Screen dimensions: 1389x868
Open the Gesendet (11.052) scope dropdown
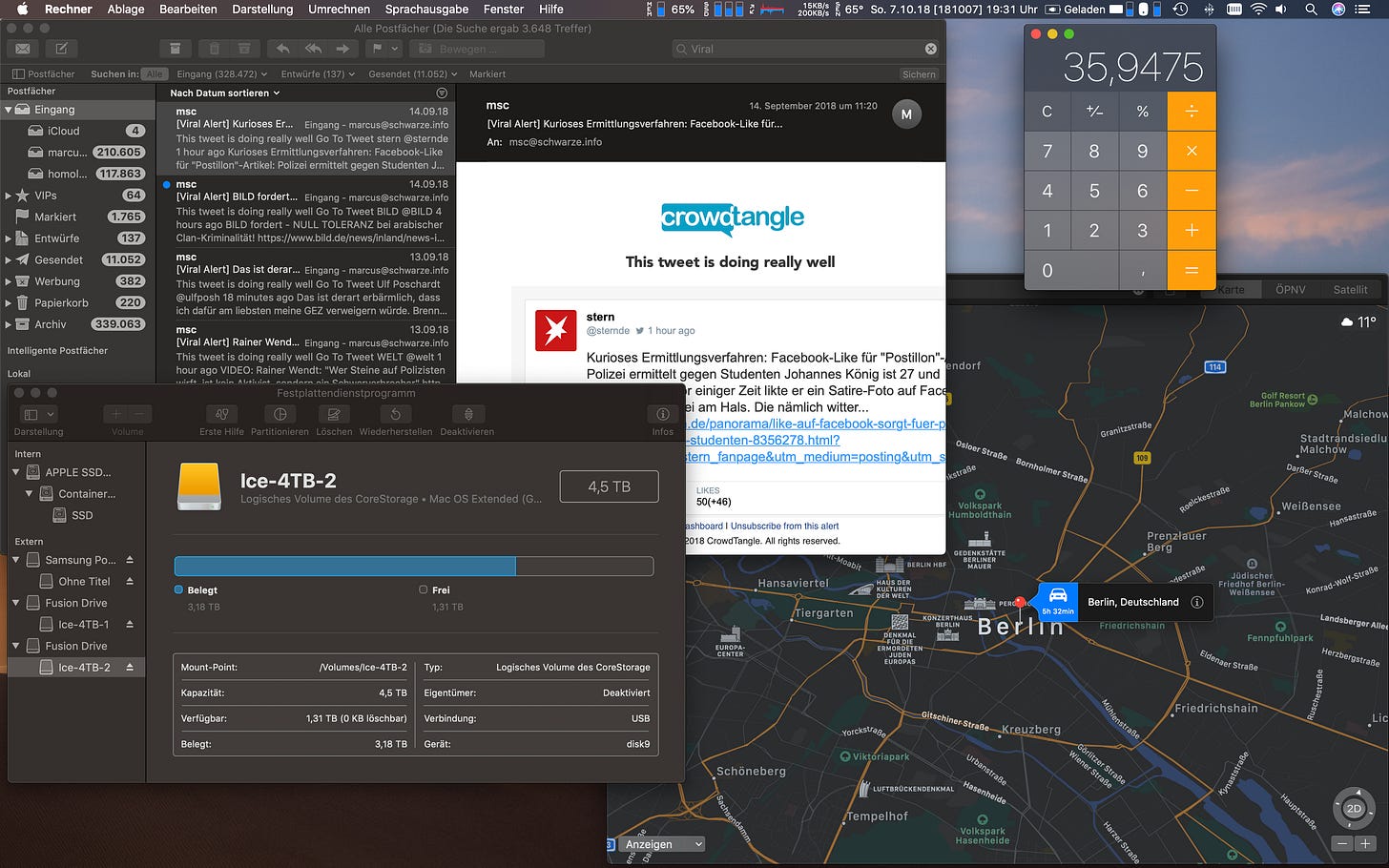click(x=413, y=73)
